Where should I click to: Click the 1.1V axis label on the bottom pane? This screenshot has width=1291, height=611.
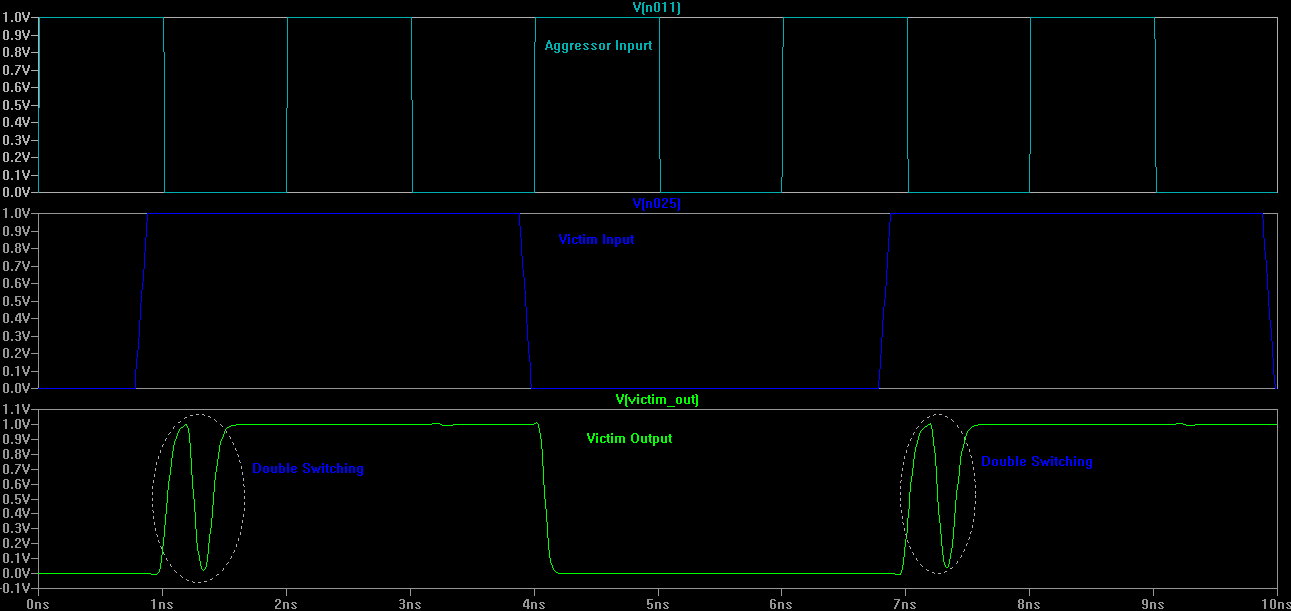(x=17, y=409)
